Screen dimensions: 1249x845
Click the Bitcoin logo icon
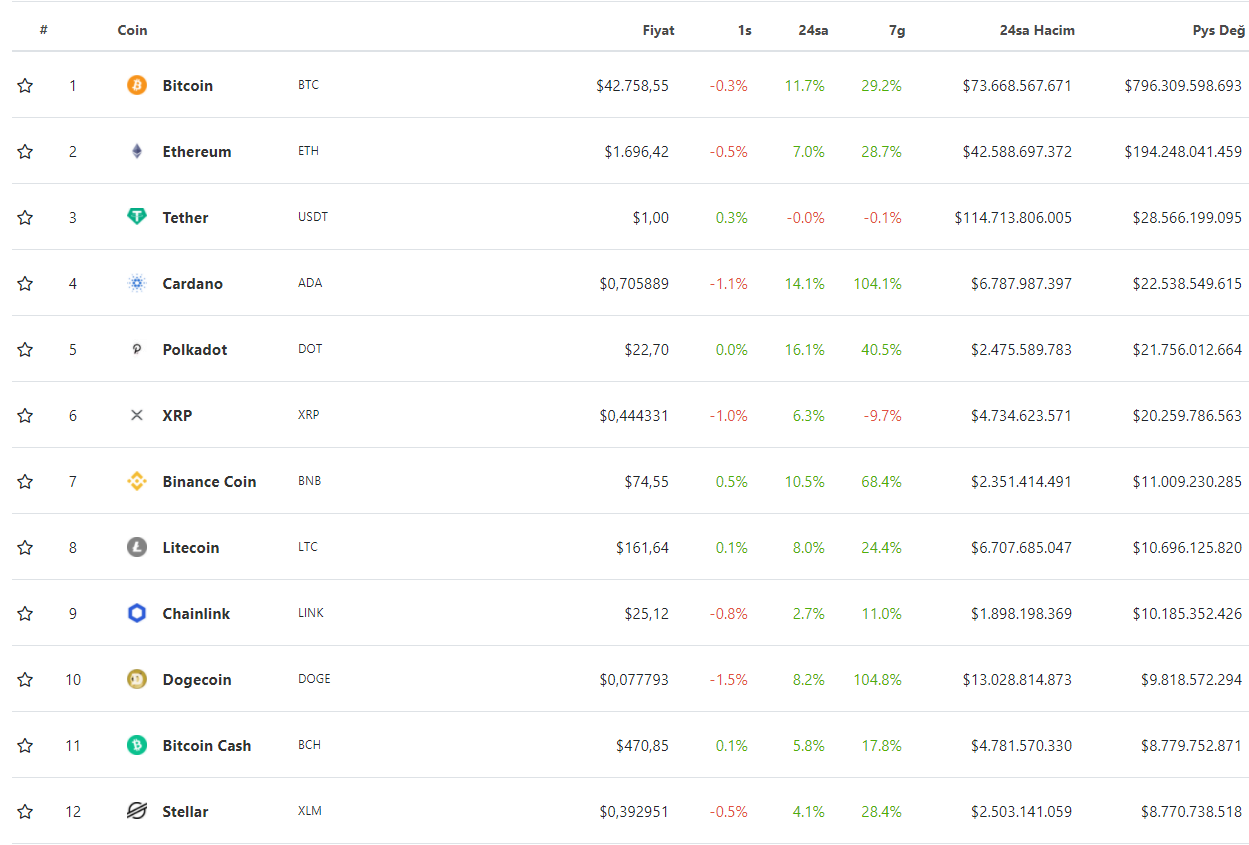pos(137,86)
